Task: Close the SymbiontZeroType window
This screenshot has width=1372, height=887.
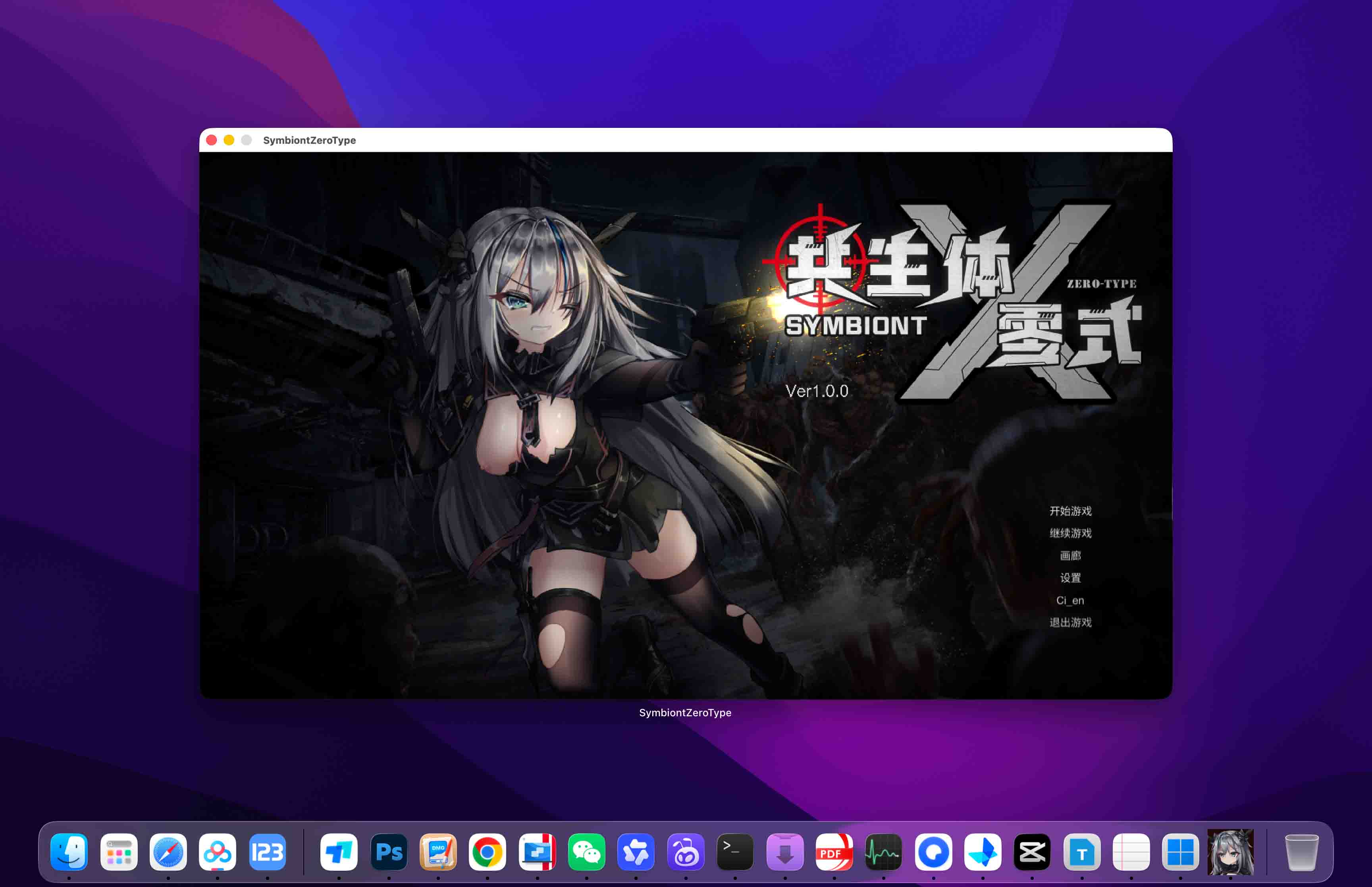Action: 211,140
